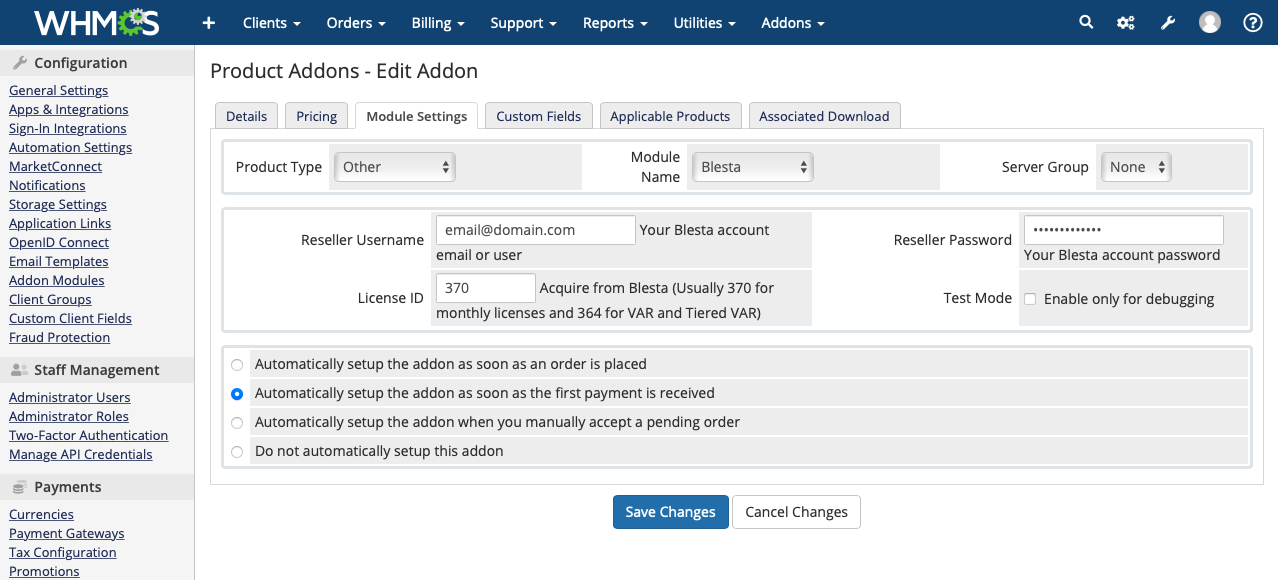Open the search magnifier icon

pos(1086,22)
